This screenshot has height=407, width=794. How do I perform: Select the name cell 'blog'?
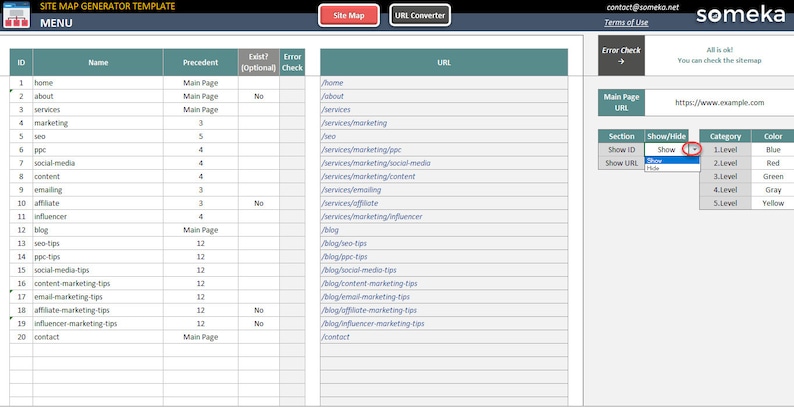(98, 230)
